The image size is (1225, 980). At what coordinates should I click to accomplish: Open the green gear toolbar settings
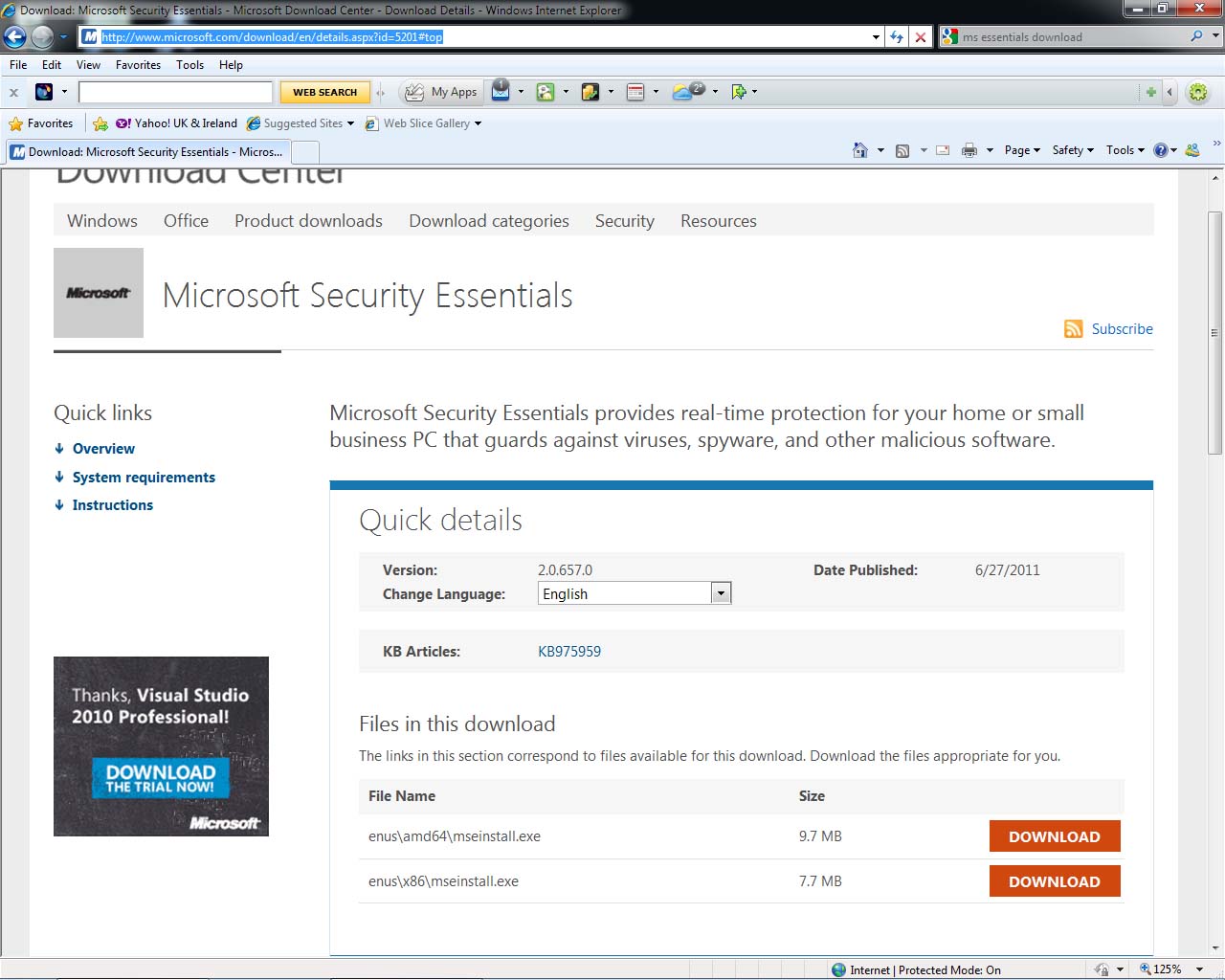coord(1197,93)
